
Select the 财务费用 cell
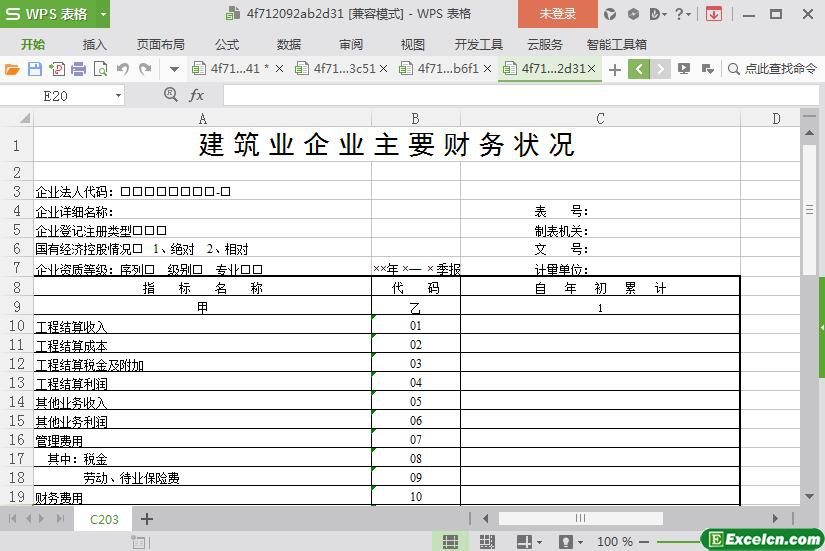(x=203, y=496)
